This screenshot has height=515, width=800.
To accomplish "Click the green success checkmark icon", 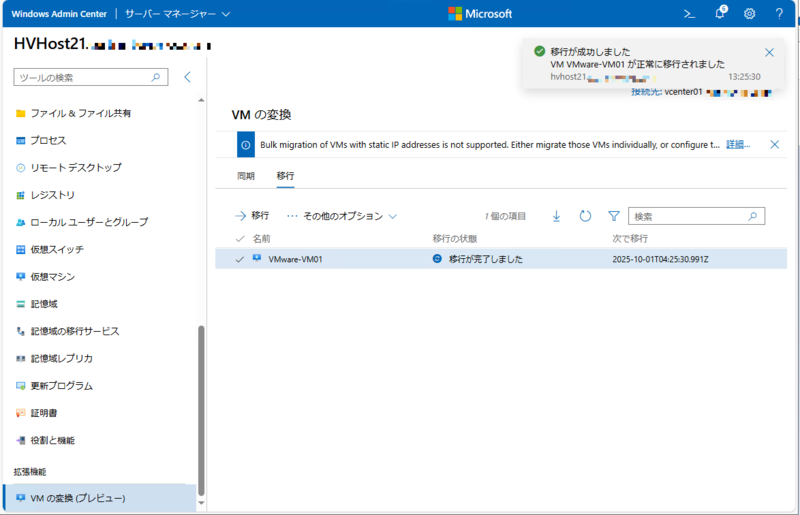I will 539,51.
